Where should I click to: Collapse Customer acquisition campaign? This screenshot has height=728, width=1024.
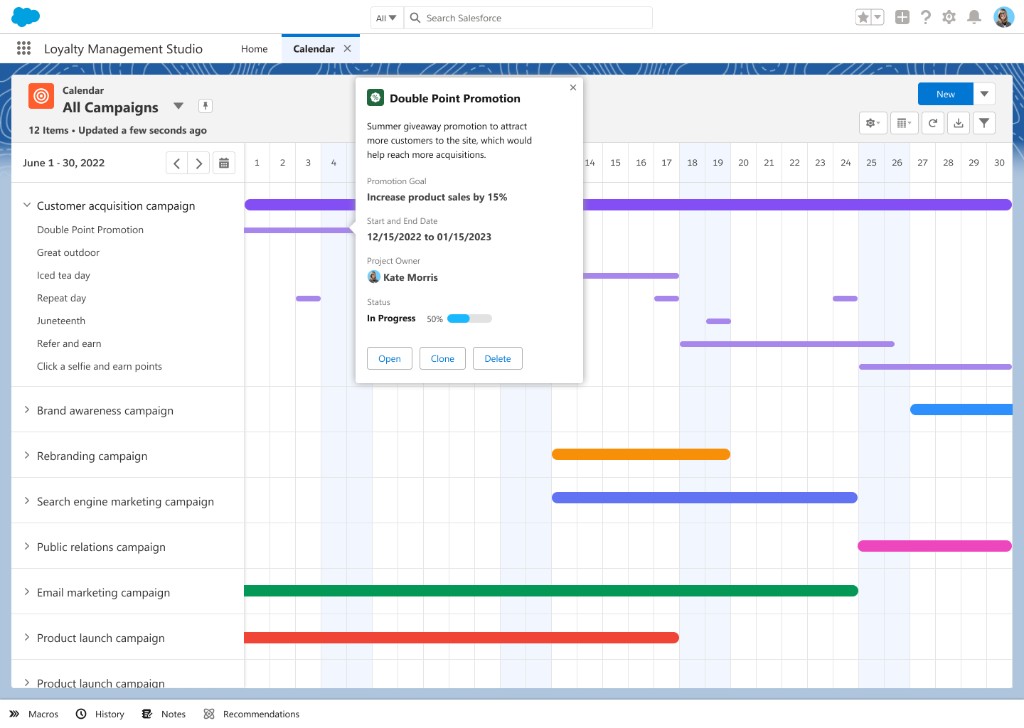click(x=27, y=205)
